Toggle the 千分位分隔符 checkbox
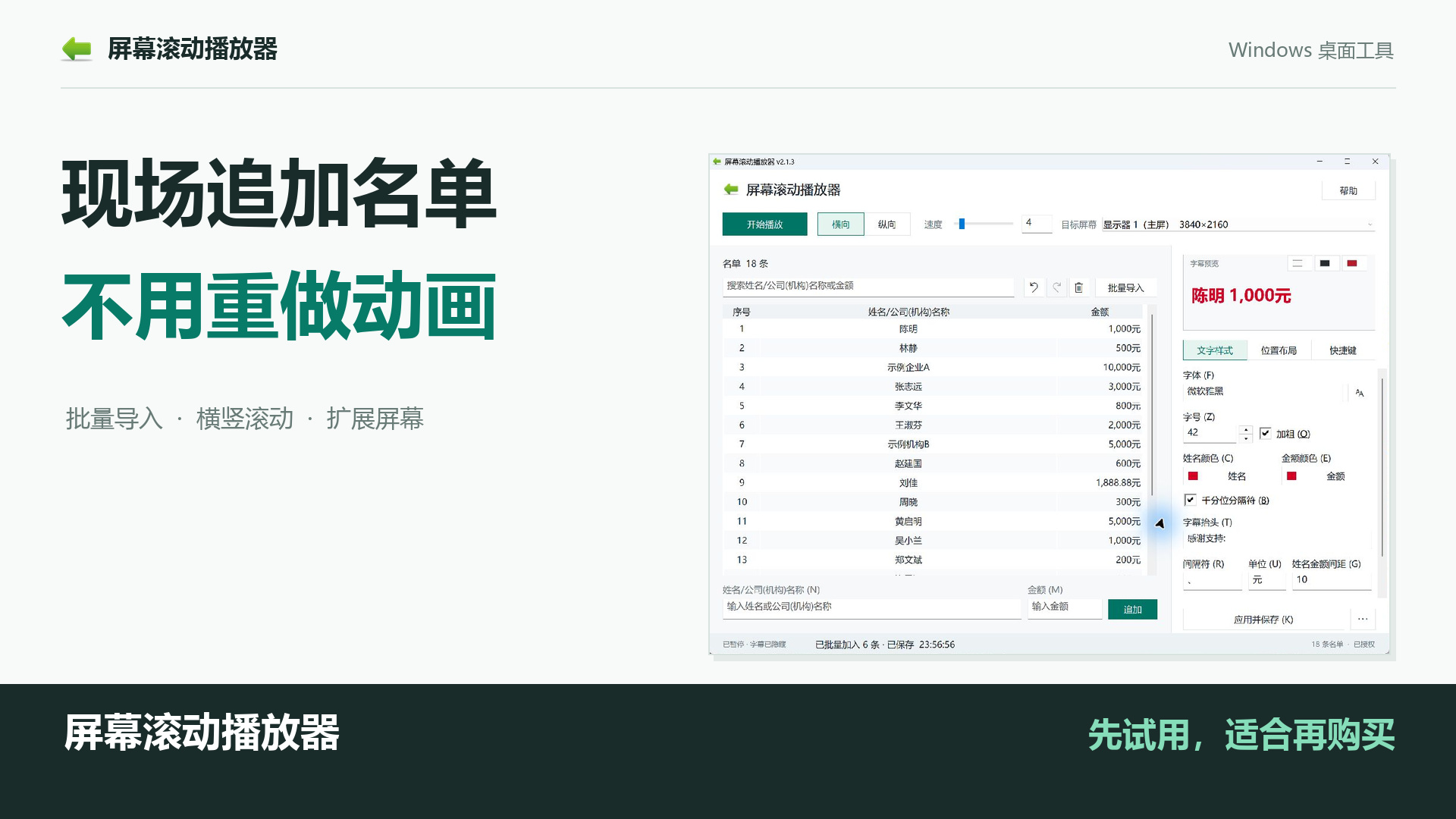Image resolution: width=1456 pixels, height=819 pixels. (1191, 500)
